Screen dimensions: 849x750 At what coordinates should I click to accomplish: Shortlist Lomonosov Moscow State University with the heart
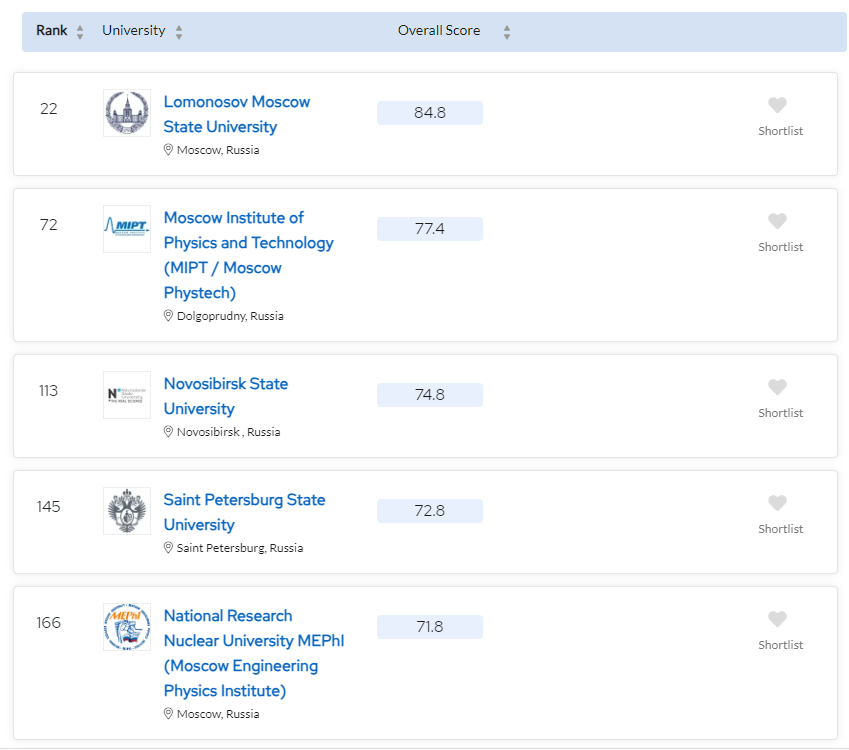point(778,105)
